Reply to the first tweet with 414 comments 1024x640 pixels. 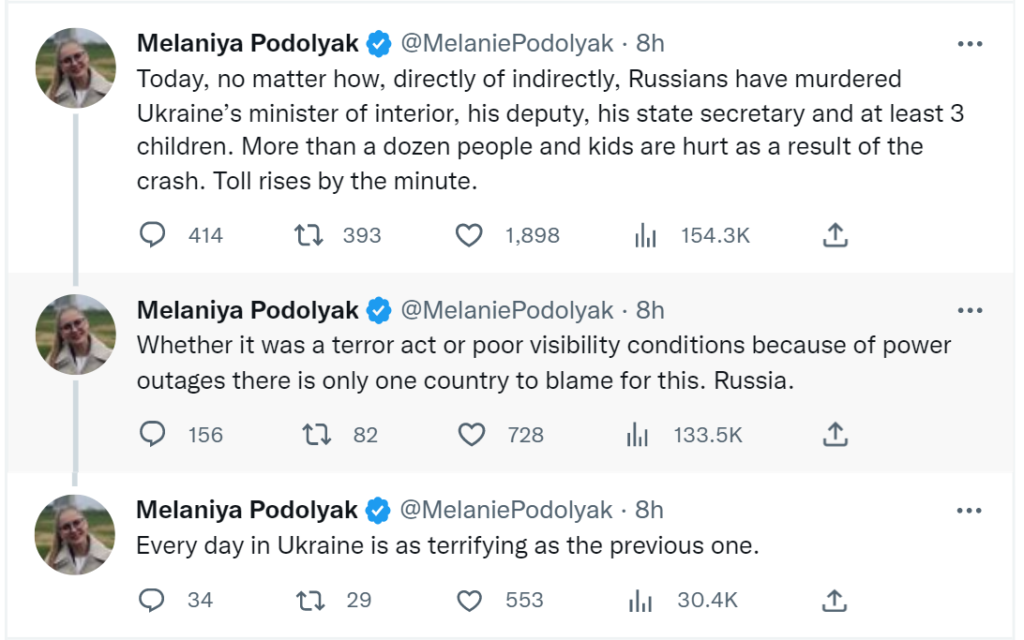point(153,235)
